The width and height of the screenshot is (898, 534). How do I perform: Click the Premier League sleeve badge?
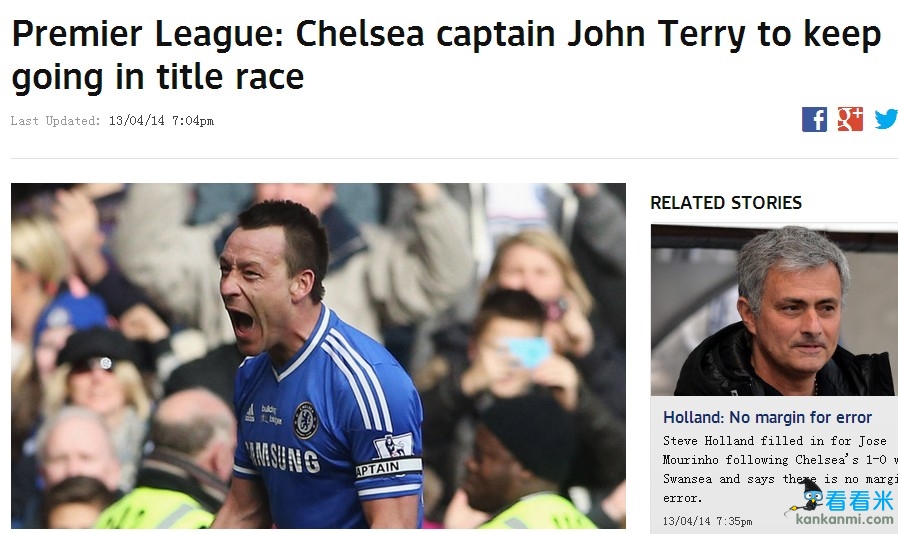392,446
